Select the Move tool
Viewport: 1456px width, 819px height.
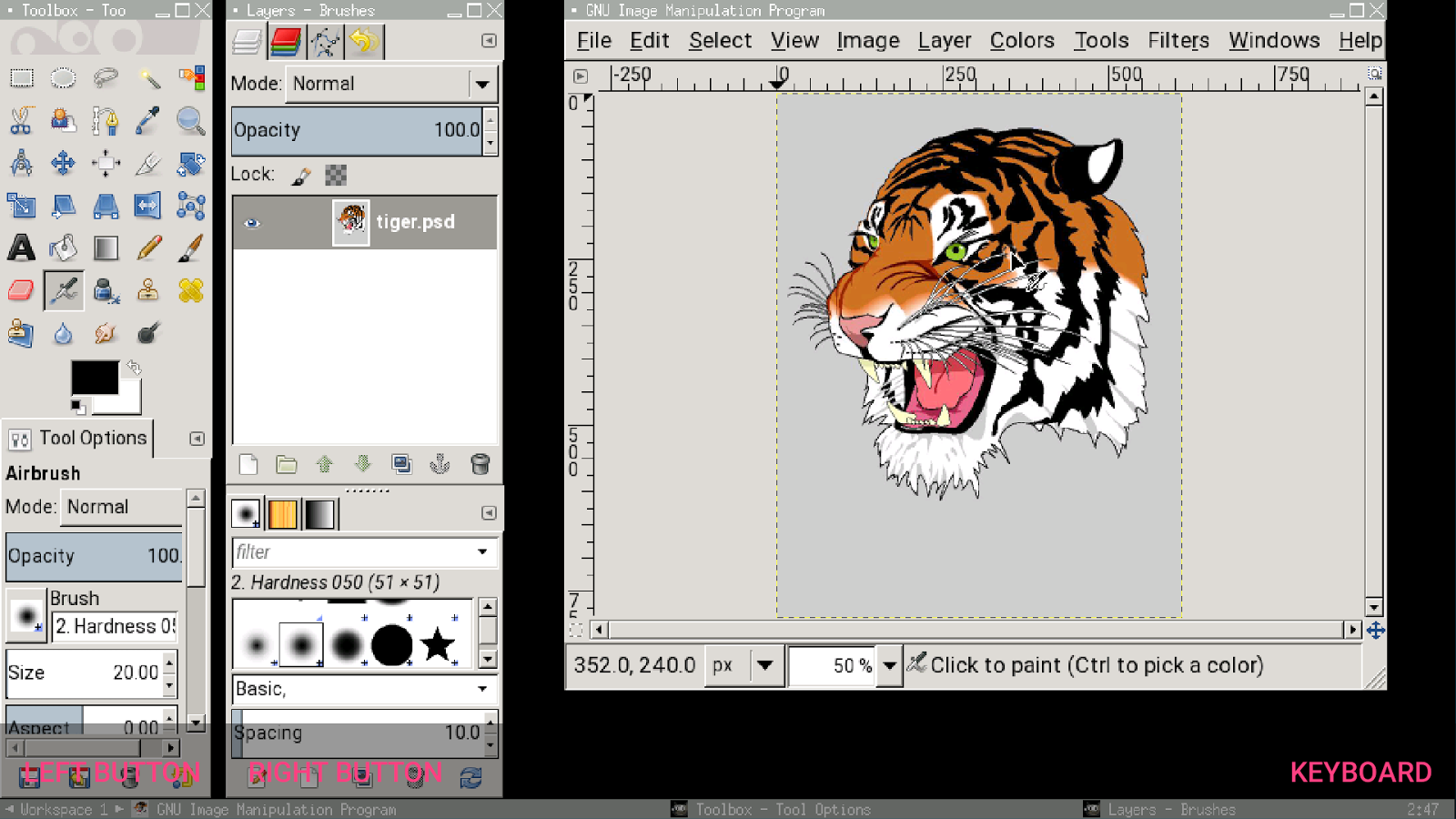(x=63, y=163)
